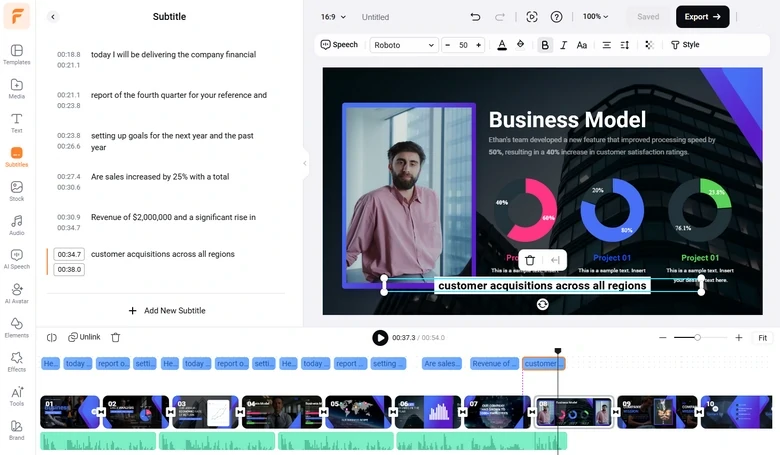The width and height of the screenshot is (780, 455).
Task: Click the font size field showing 50
Action: tap(463, 45)
